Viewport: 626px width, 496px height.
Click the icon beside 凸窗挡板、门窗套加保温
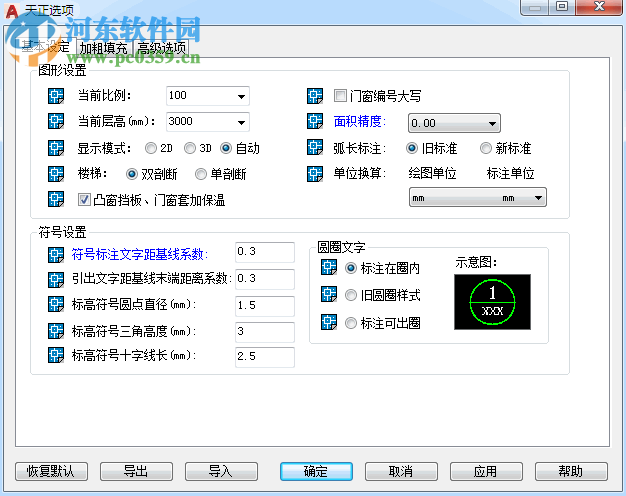point(56,199)
